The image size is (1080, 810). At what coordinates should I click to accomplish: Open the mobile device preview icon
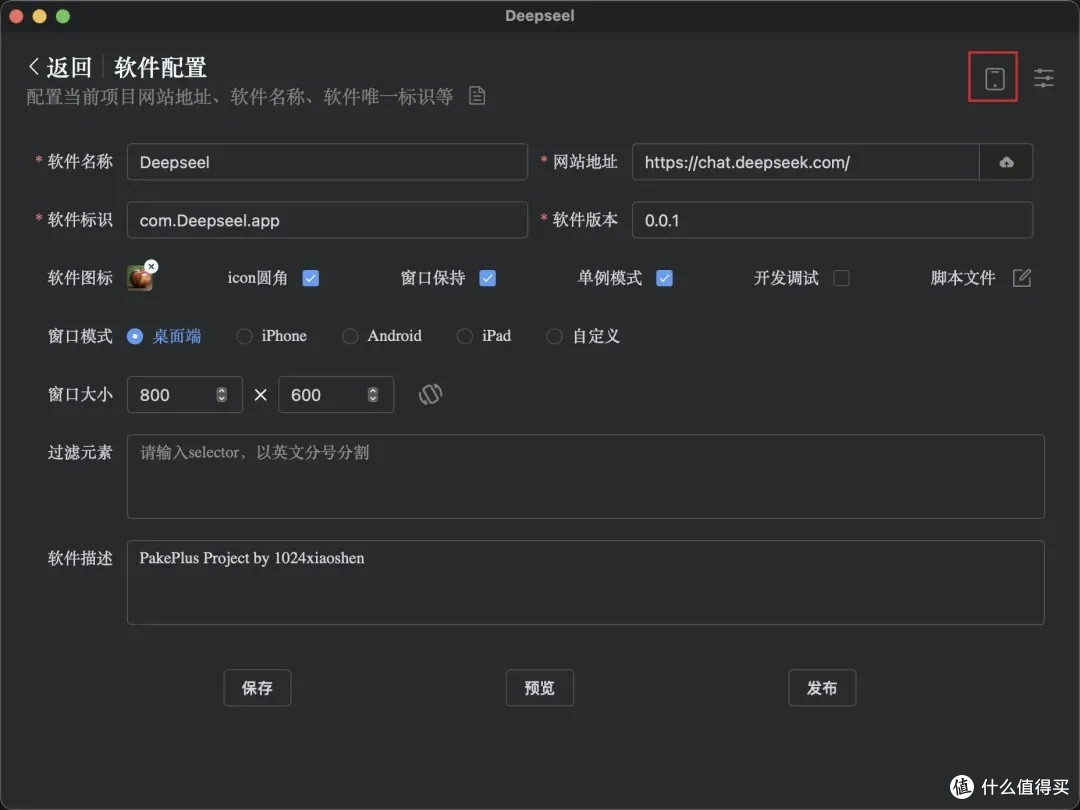pos(994,78)
